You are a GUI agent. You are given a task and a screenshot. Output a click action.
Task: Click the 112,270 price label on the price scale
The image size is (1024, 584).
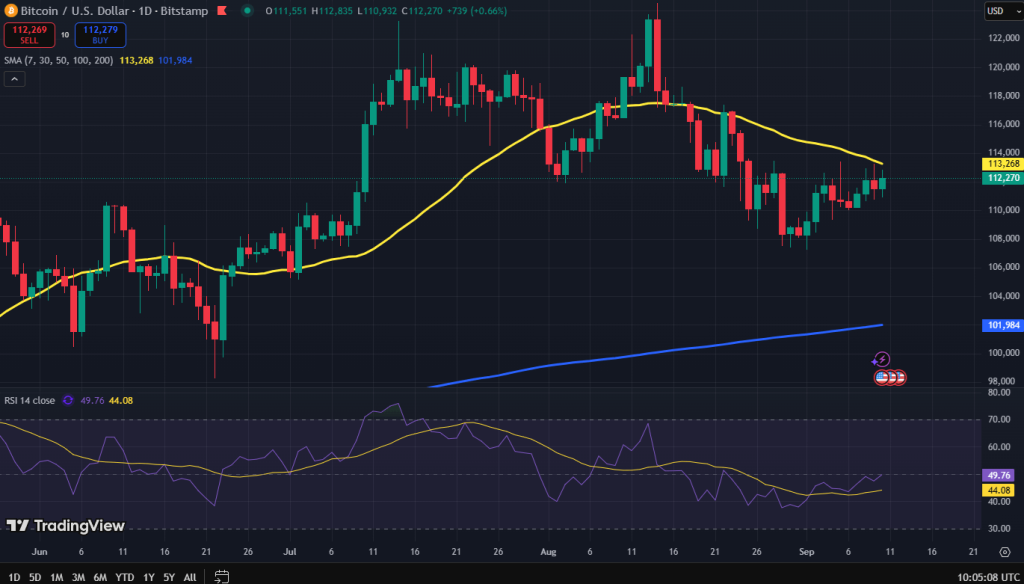point(1001,178)
